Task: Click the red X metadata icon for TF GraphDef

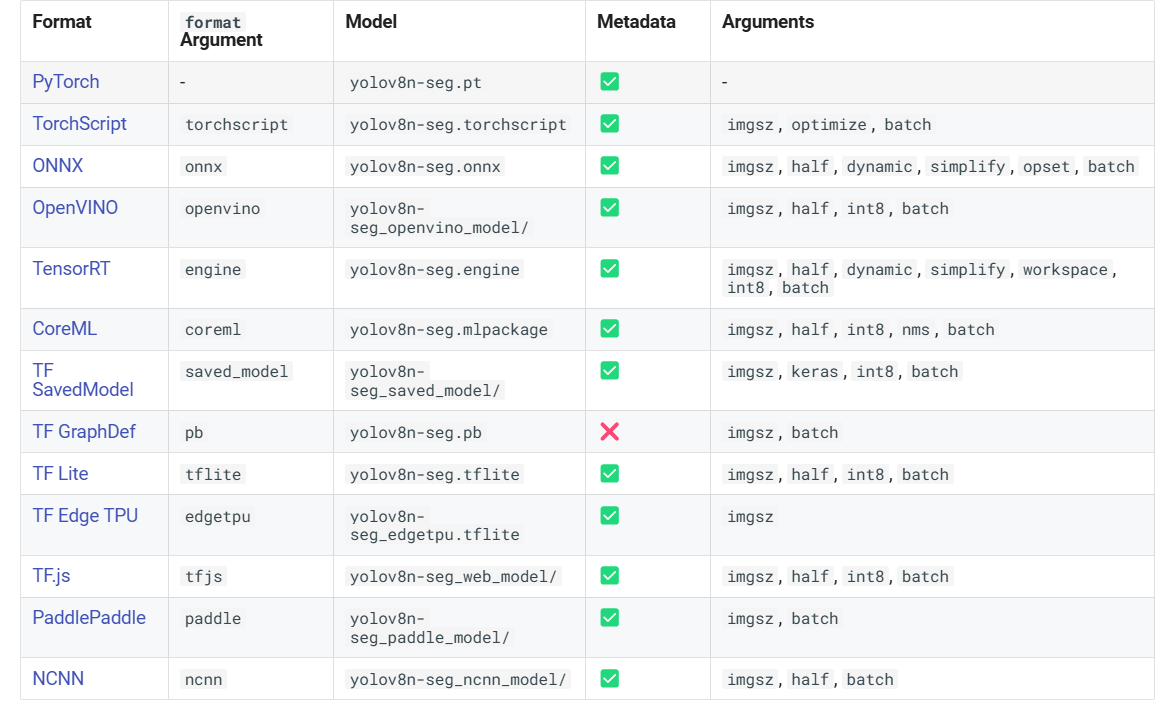Action: (610, 432)
